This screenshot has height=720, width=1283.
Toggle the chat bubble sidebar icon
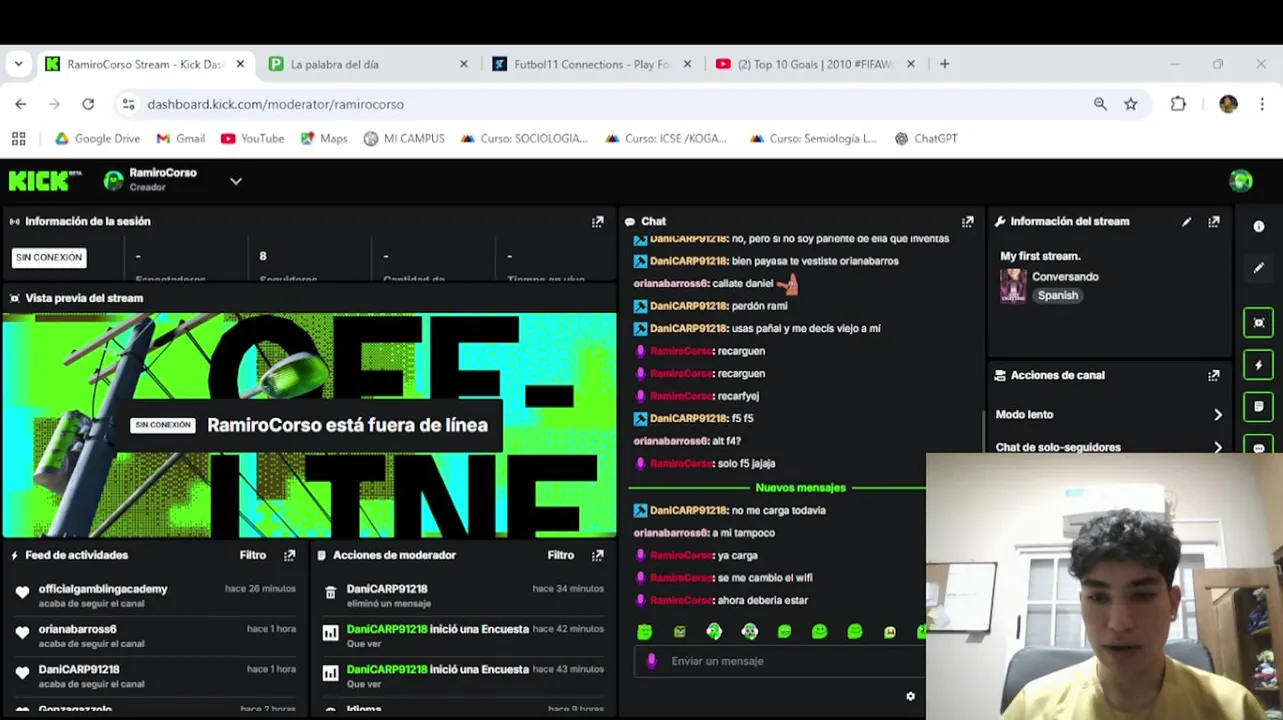(x=1259, y=447)
